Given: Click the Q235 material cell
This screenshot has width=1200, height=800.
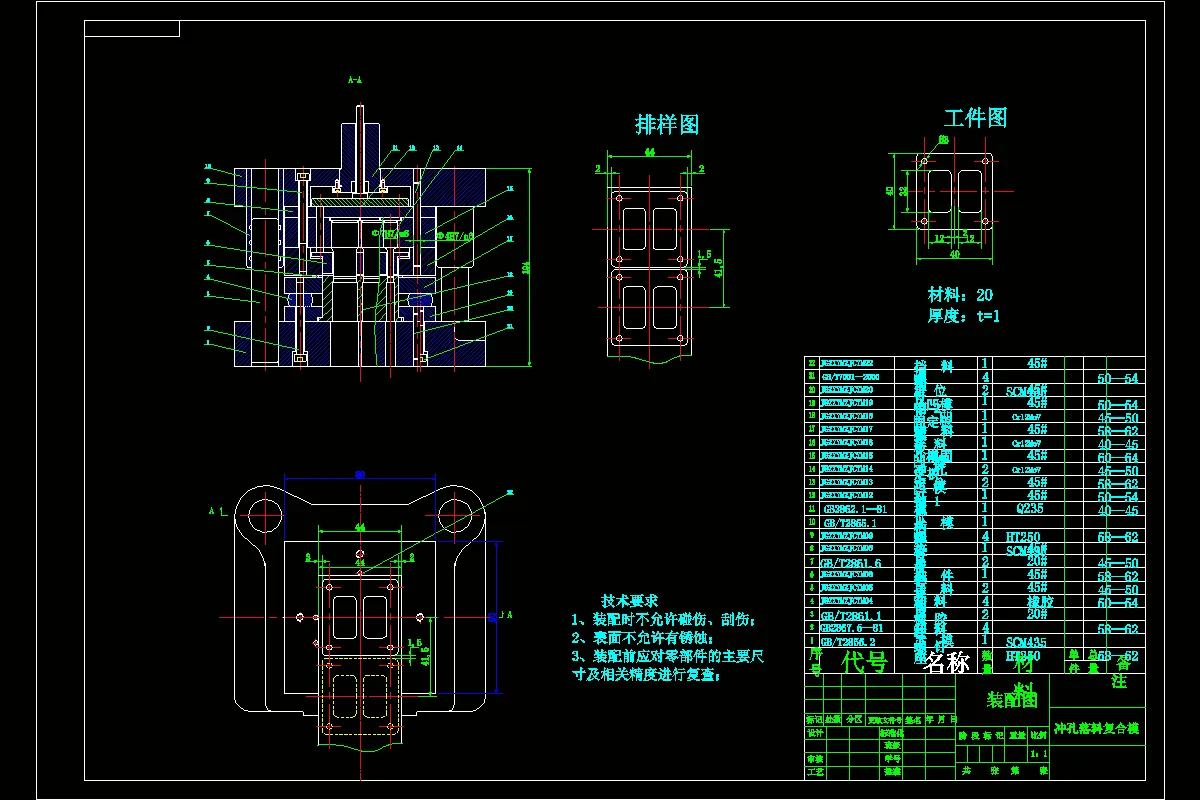Looking at the screenshot, I should (1029, 509).
